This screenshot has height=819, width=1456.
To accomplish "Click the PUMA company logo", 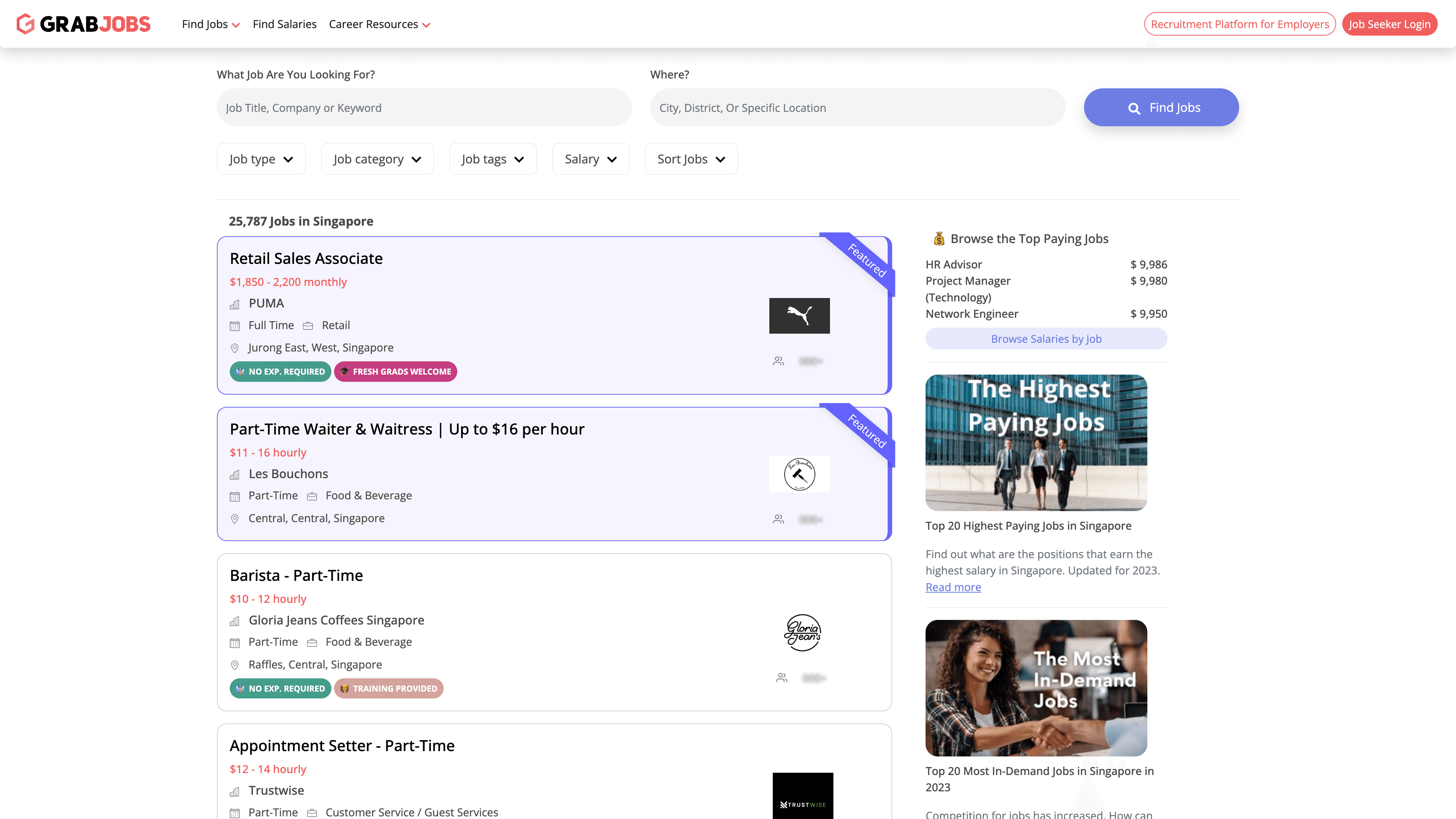I will (x=799, y=315).
